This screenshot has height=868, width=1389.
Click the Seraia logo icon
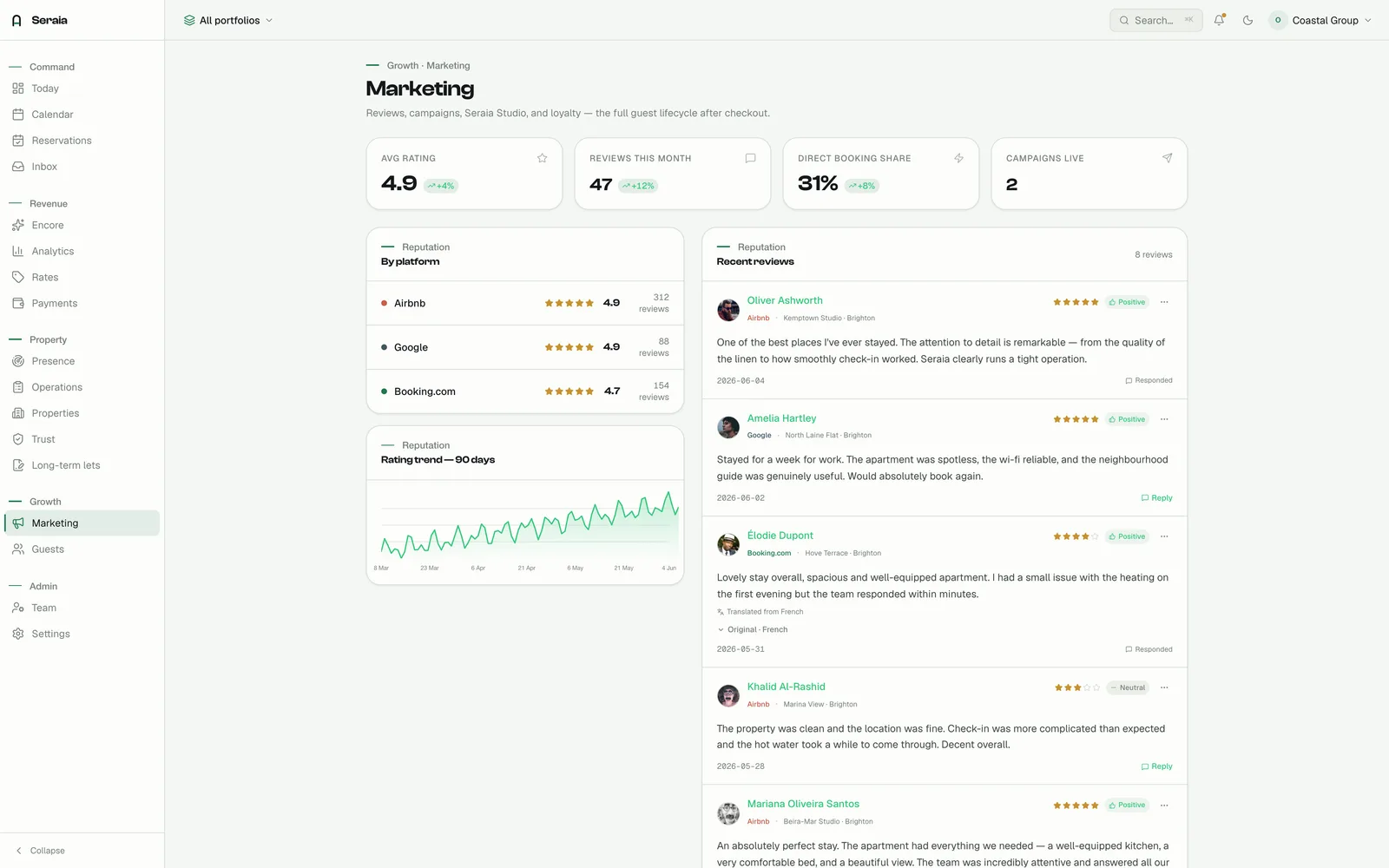tap(16, 20)
